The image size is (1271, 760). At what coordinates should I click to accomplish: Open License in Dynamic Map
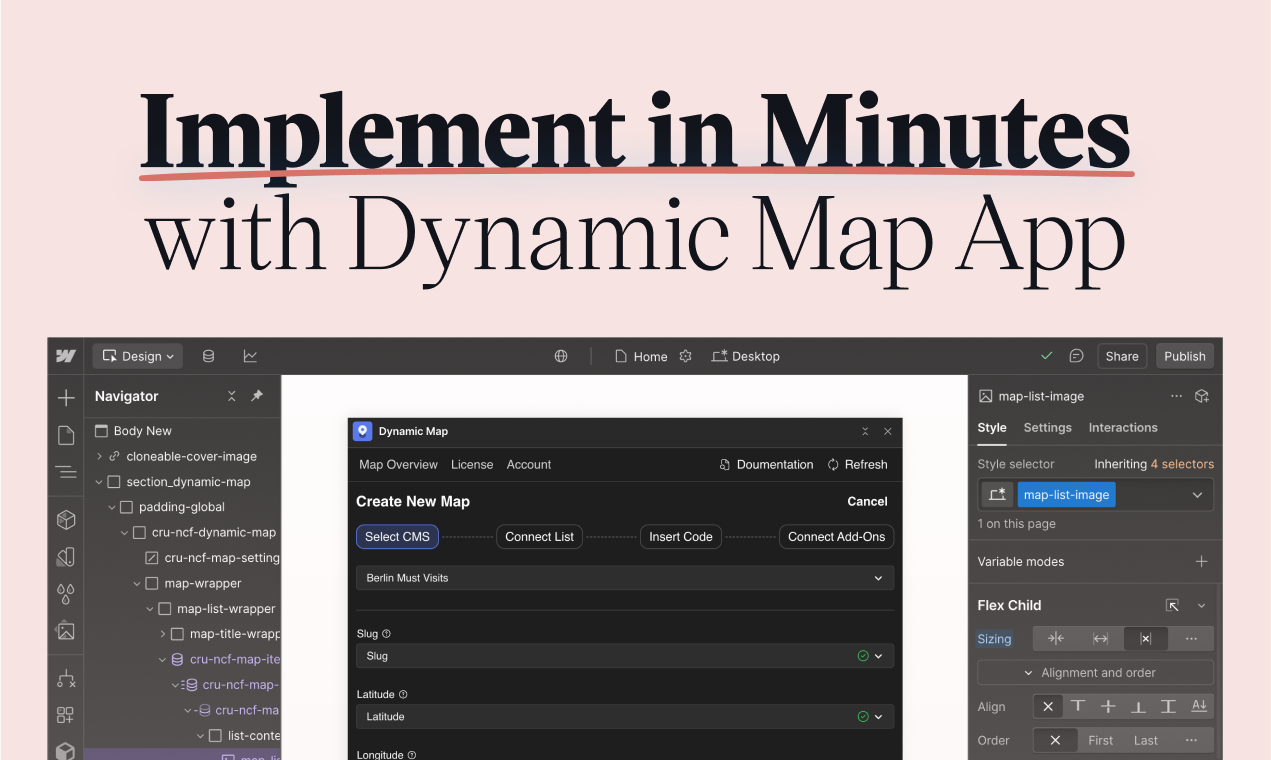point(472,464)
